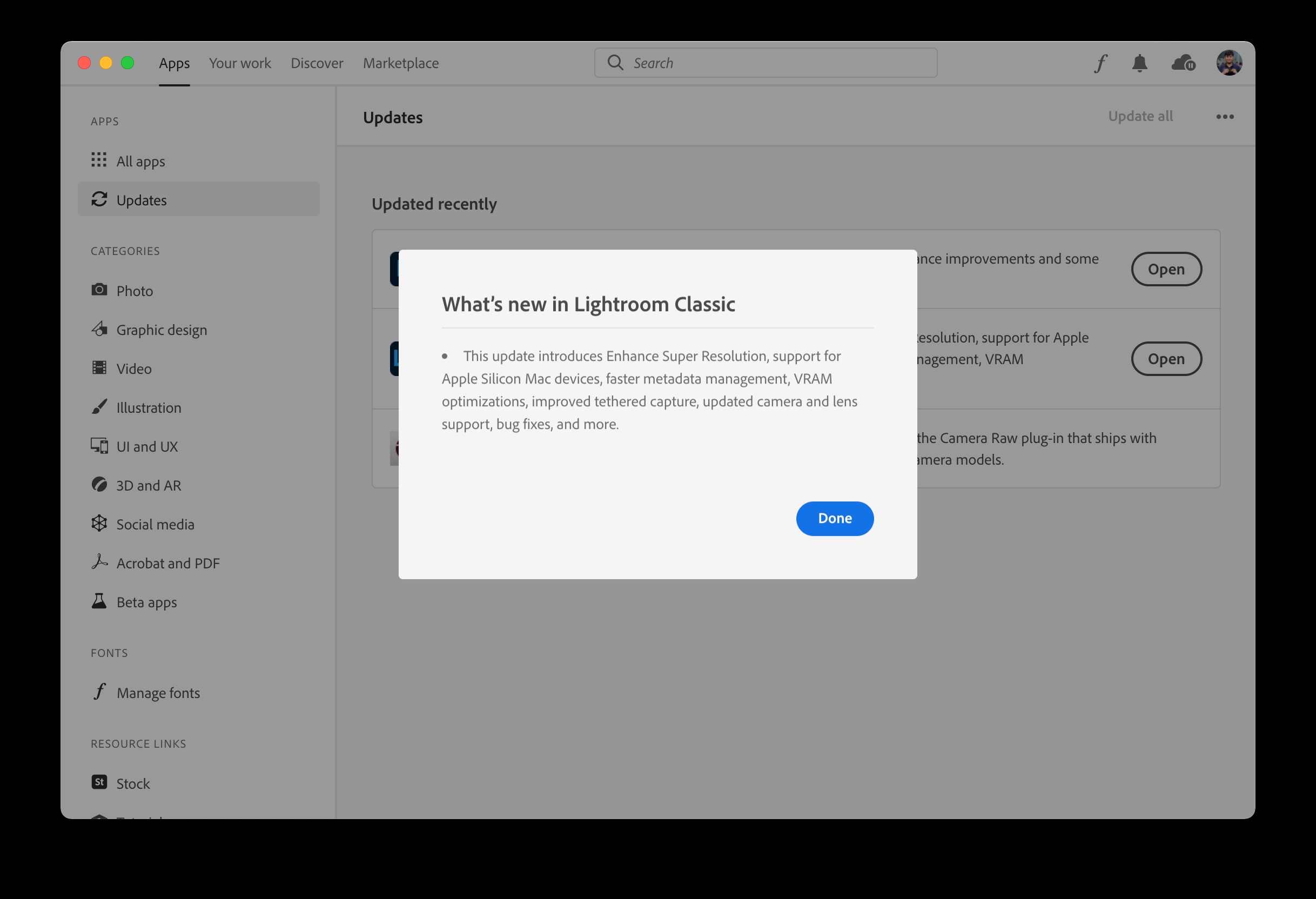This screenshot has height=899, width=1316.
Task: Click the Photo camera icon in sidebar
Action: point(99,290)
